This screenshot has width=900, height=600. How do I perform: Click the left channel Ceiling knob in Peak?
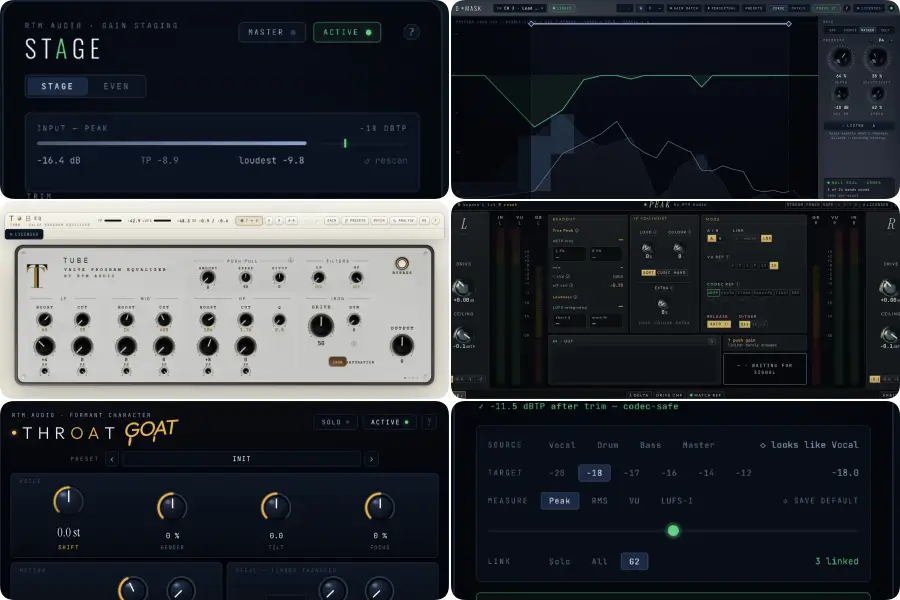[x=463, y=335]
